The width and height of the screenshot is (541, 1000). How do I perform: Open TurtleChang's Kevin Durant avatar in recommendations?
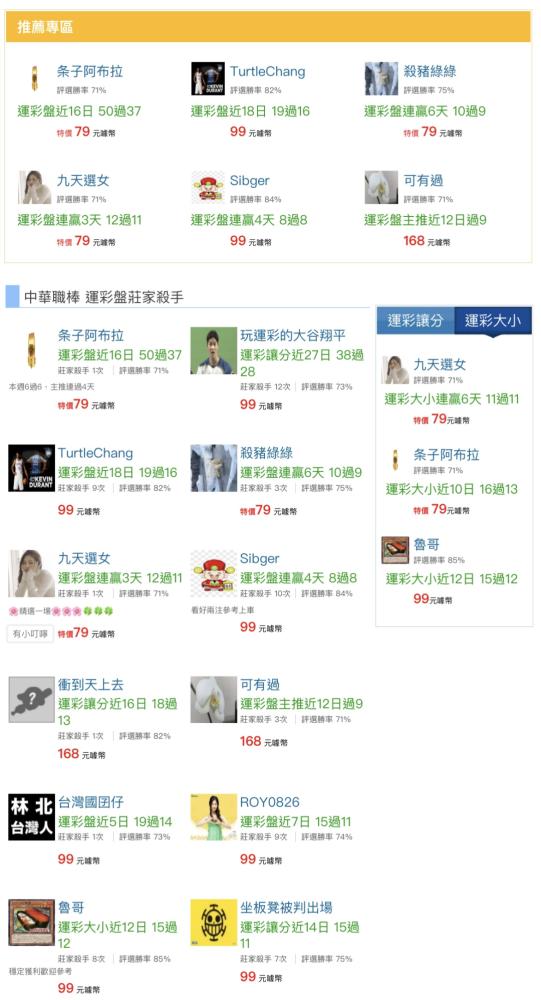(x=208, y=79)
